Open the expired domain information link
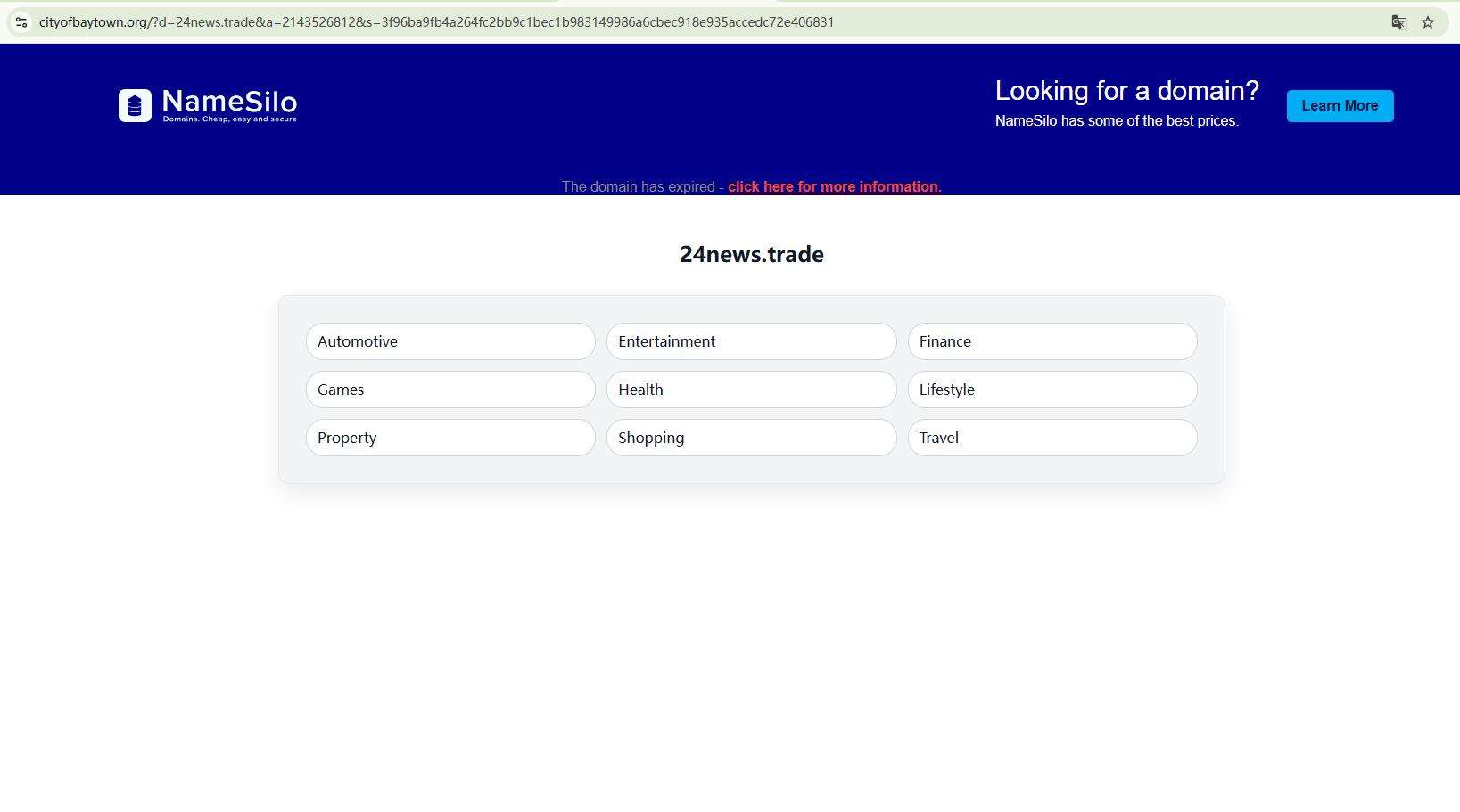 [x=835, y=186]
